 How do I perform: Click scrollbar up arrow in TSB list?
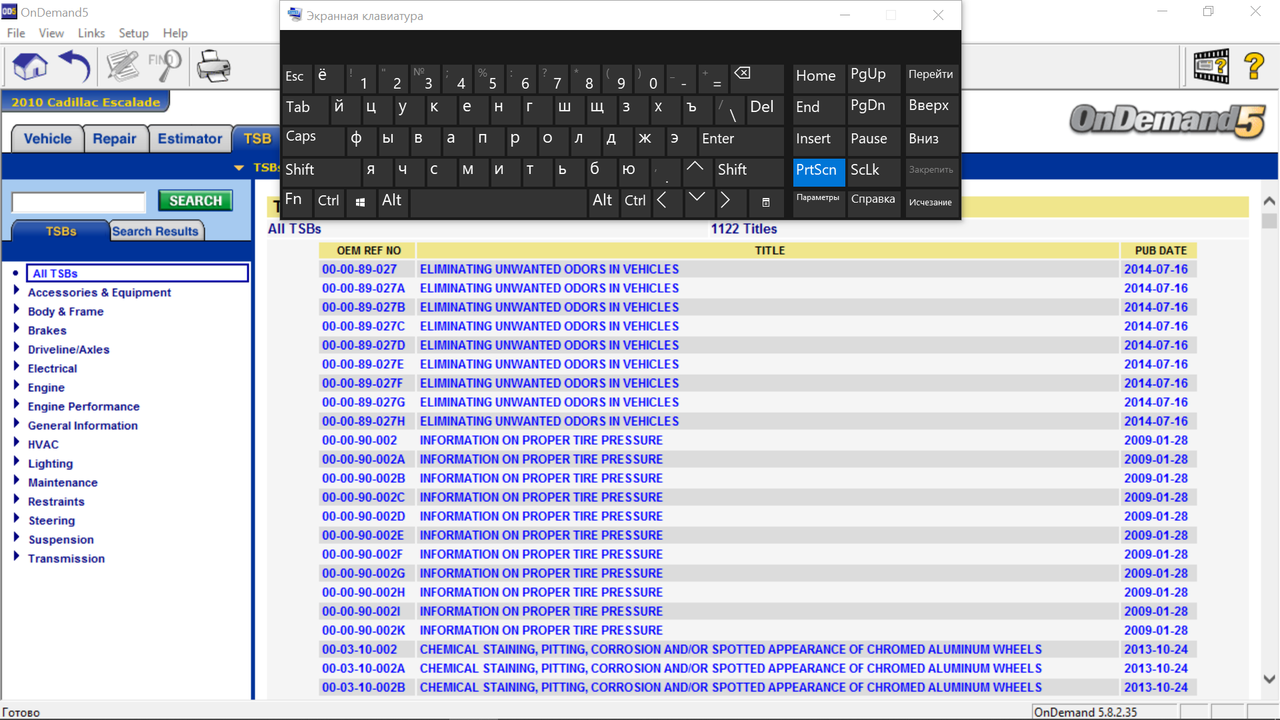(x=1269, y=202)
